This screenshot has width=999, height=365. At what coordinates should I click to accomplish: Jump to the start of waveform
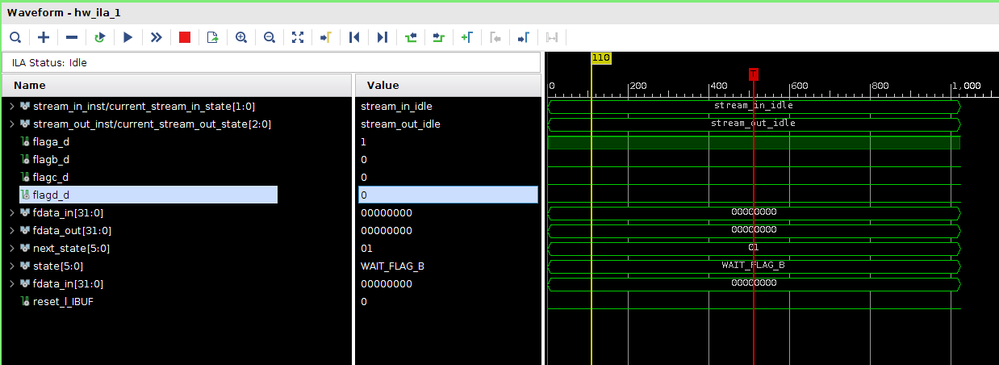(x=354, y=38)
